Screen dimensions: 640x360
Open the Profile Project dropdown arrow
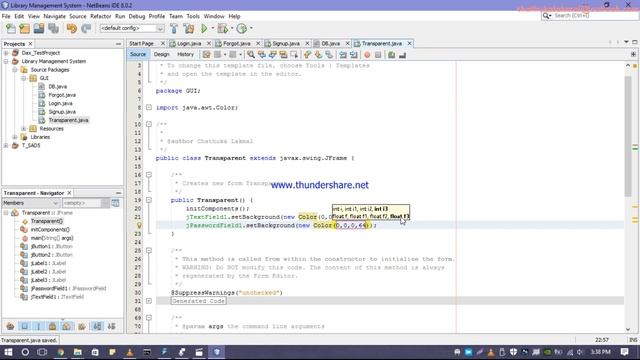(x=251, y=28)
